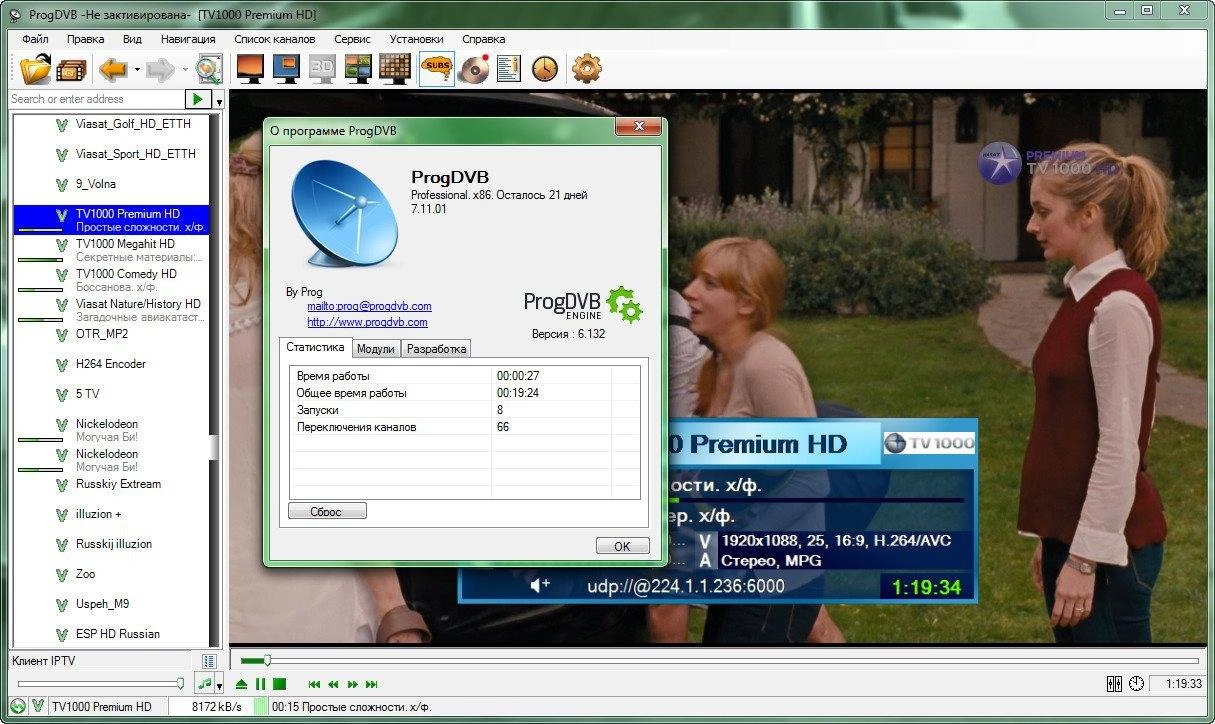The width and height of the screenshot is (1215, 724).
Task: Open the multi-picture mosaic monitor icon
Action: pos(358,69)
